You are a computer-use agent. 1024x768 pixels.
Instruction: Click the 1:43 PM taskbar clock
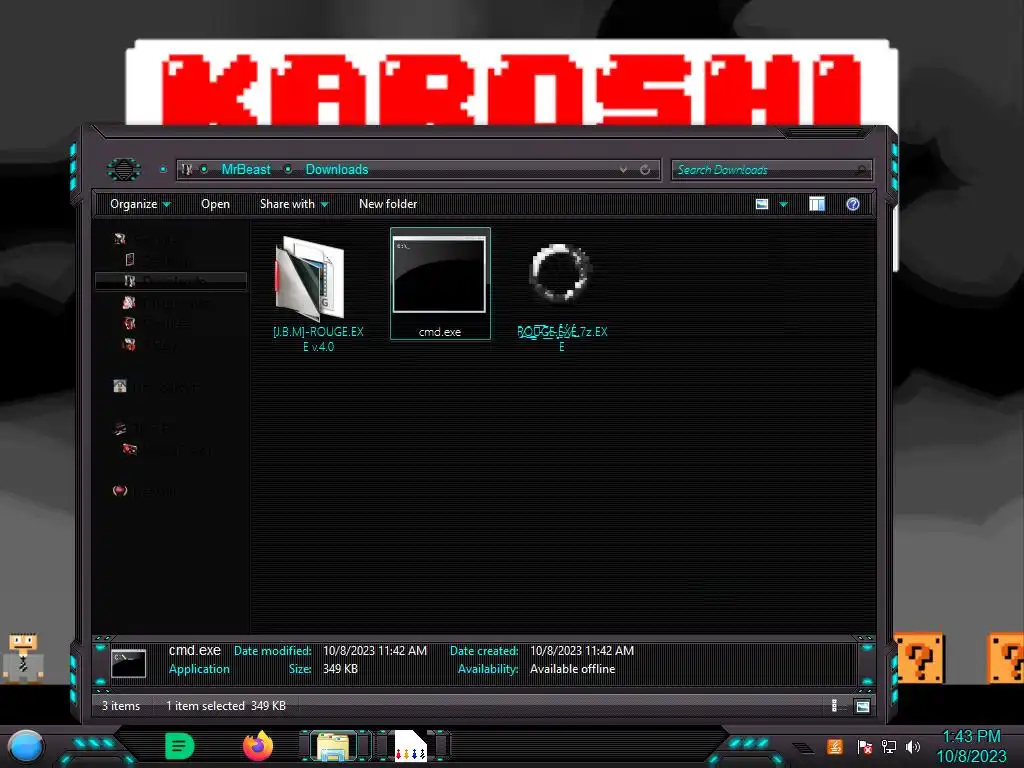click(972, 737)
